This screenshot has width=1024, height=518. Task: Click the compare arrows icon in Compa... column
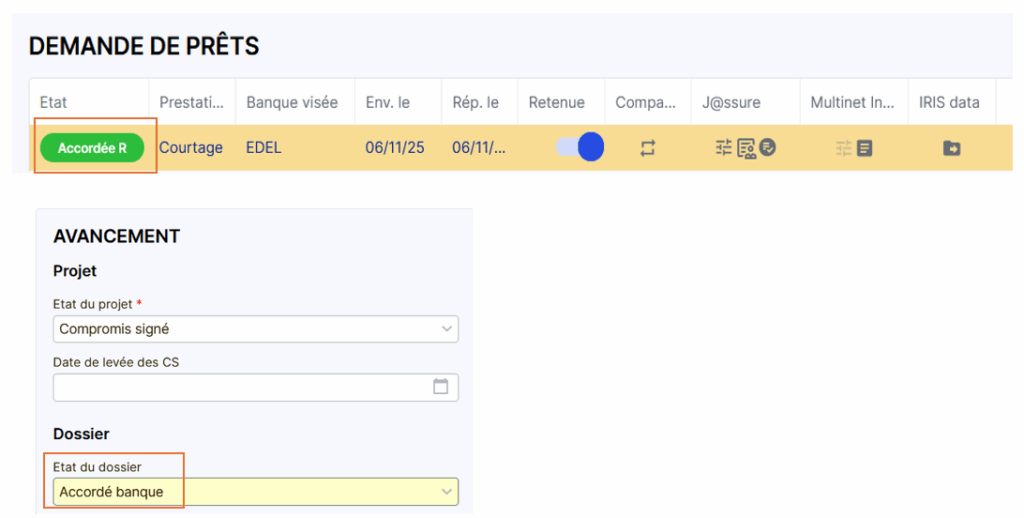pos(648,148)
